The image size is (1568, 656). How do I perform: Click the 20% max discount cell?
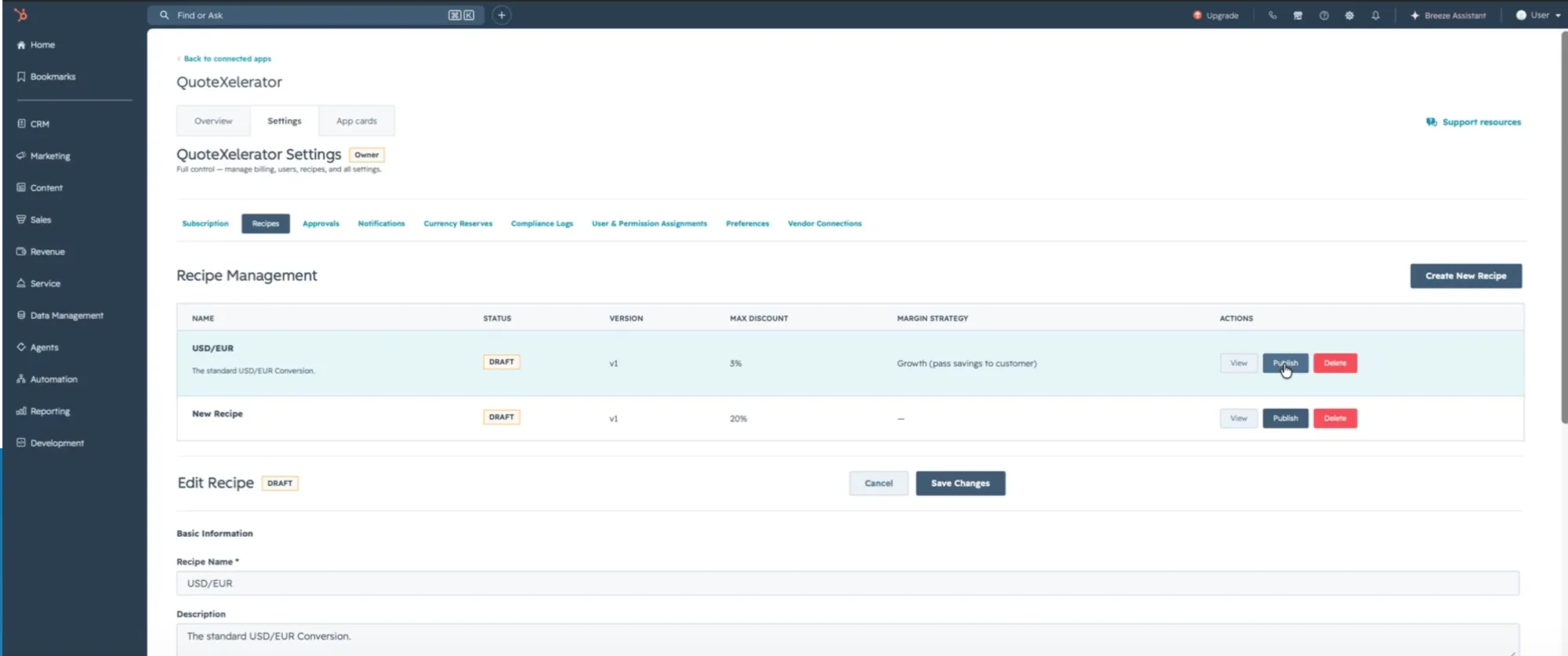739,419
